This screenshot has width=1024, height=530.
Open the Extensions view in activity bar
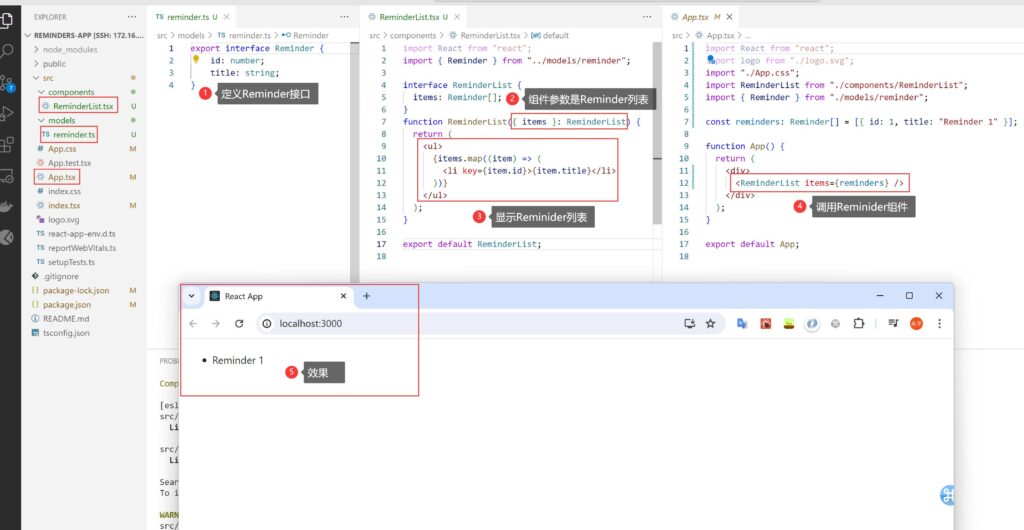click(x=7, y=144)
